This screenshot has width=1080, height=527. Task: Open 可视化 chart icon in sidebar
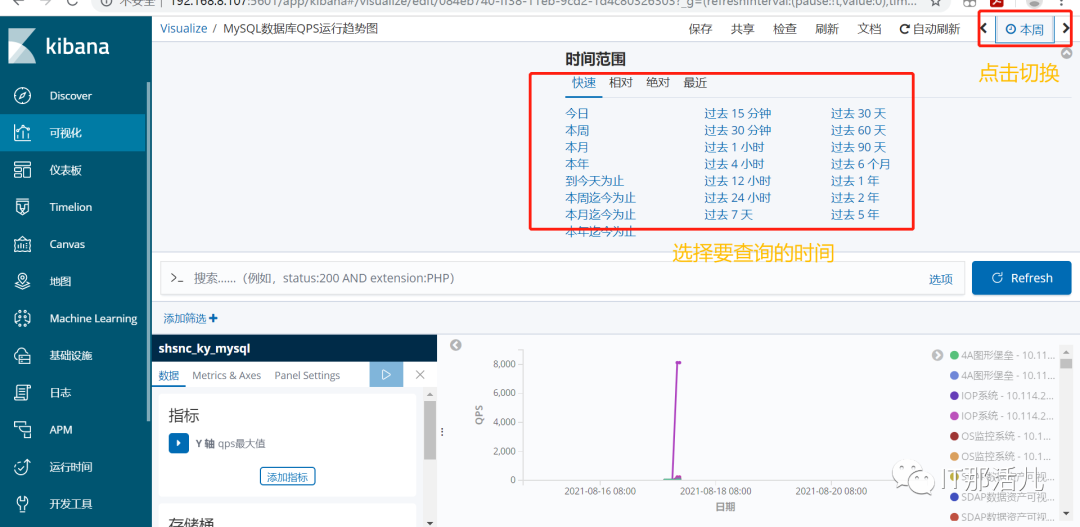(x=23, y=133)
